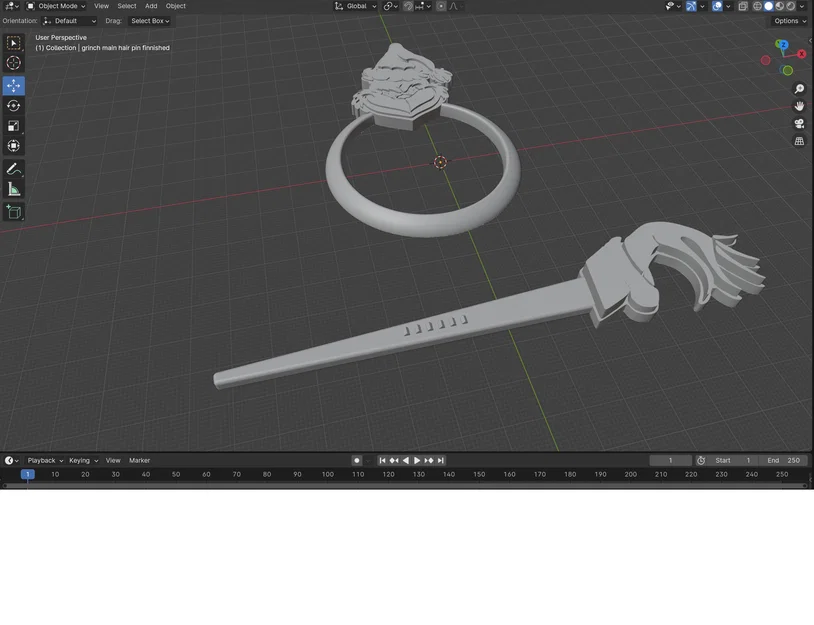The image size is (814, 625).
Task: Toggle auto keying record button
Action: tap(357, 460)
